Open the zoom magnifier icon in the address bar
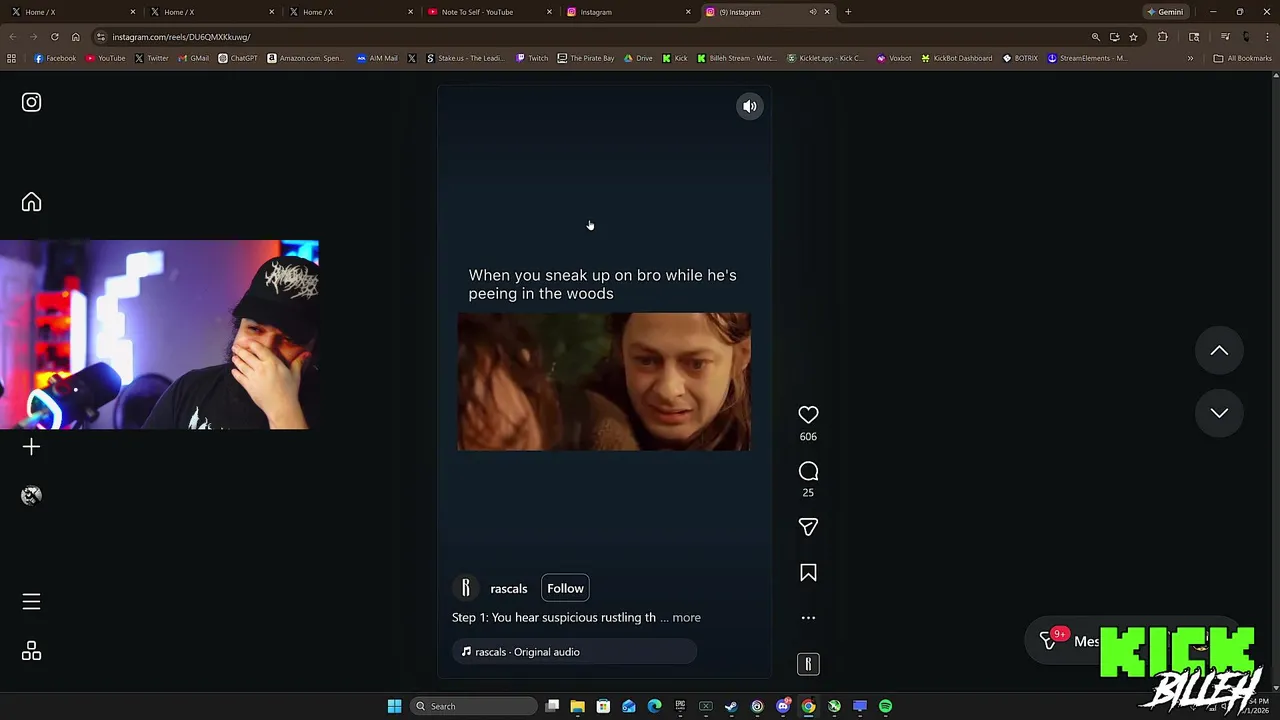Screen dimensions: 1280x720 click(x=1096, y=37)
